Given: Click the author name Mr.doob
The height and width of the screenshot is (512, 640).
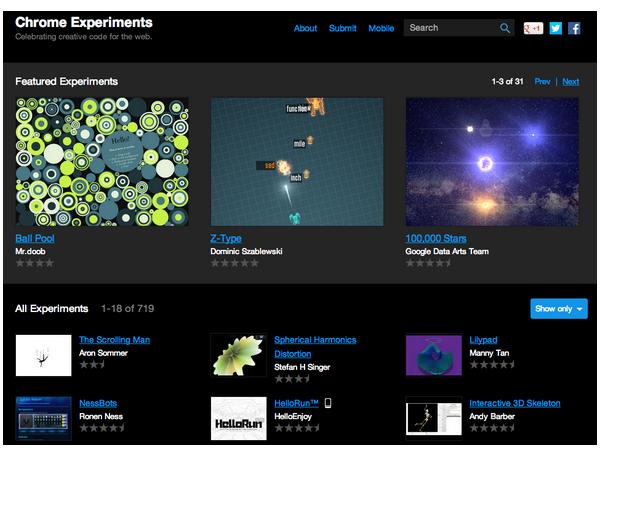Looking at the screenshot, I should pos(30,252).
